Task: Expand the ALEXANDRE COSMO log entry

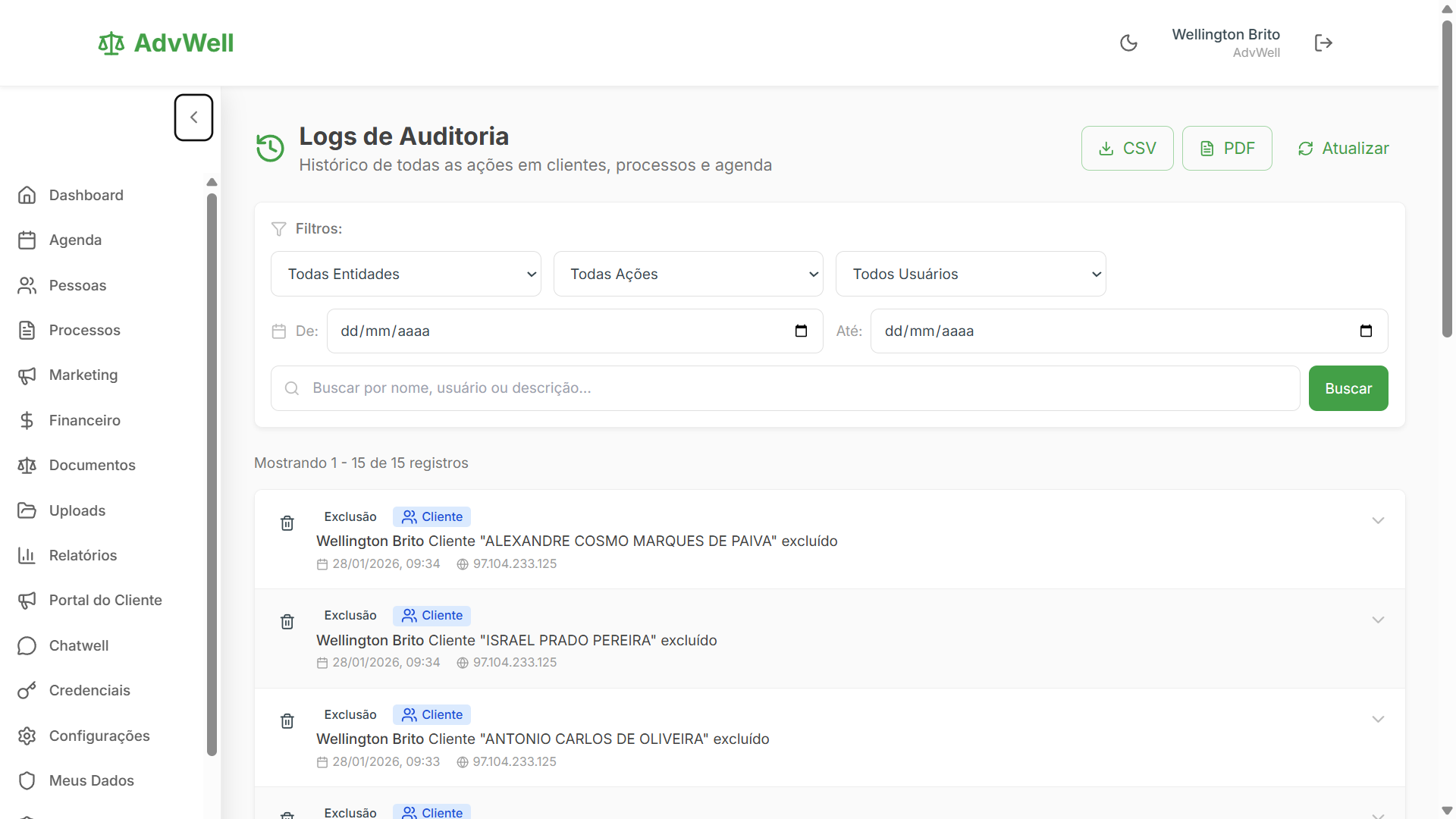Action: [1378, 520]
